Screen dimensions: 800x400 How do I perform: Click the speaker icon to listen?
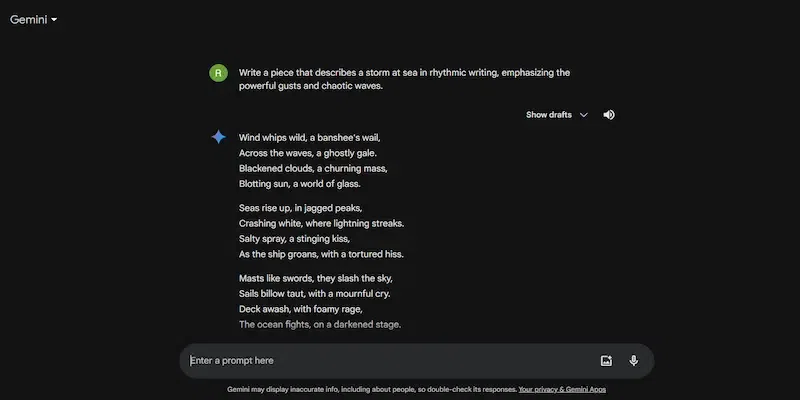(609, 115)
